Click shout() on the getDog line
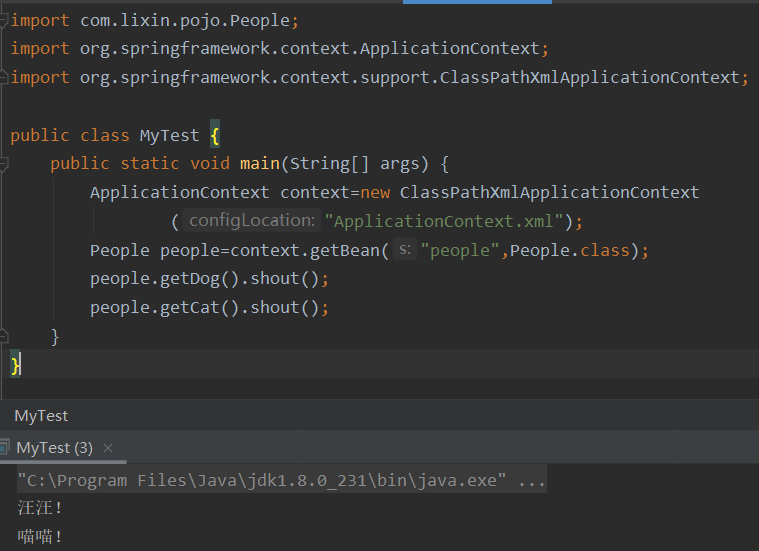The width and height of the screenshot is (759, 551). tap(285, 279)
